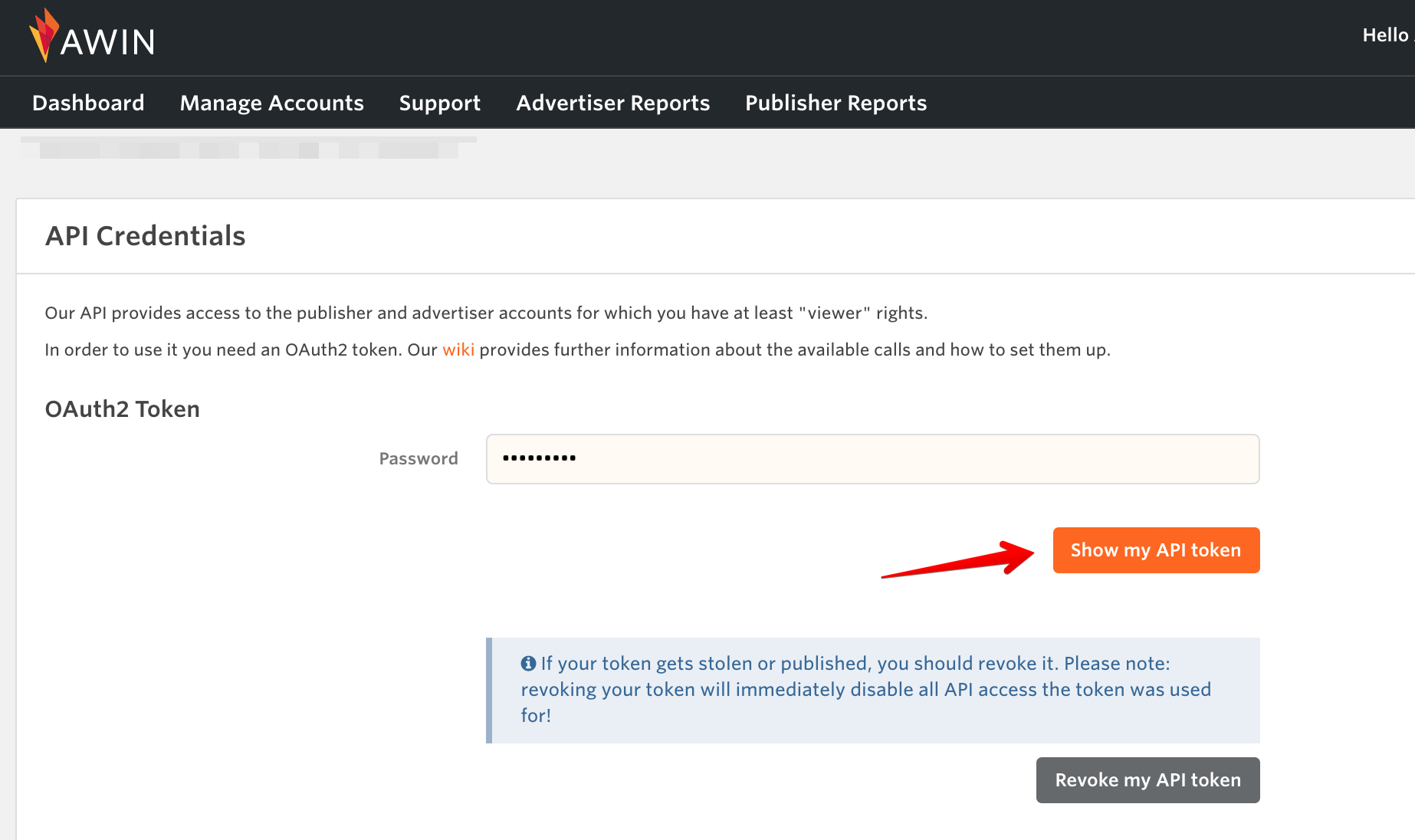The image size is (1415, 840).
Task: Select Publisher Reports in the navigation
Action: pyautogui.click(x=836, y=102)
